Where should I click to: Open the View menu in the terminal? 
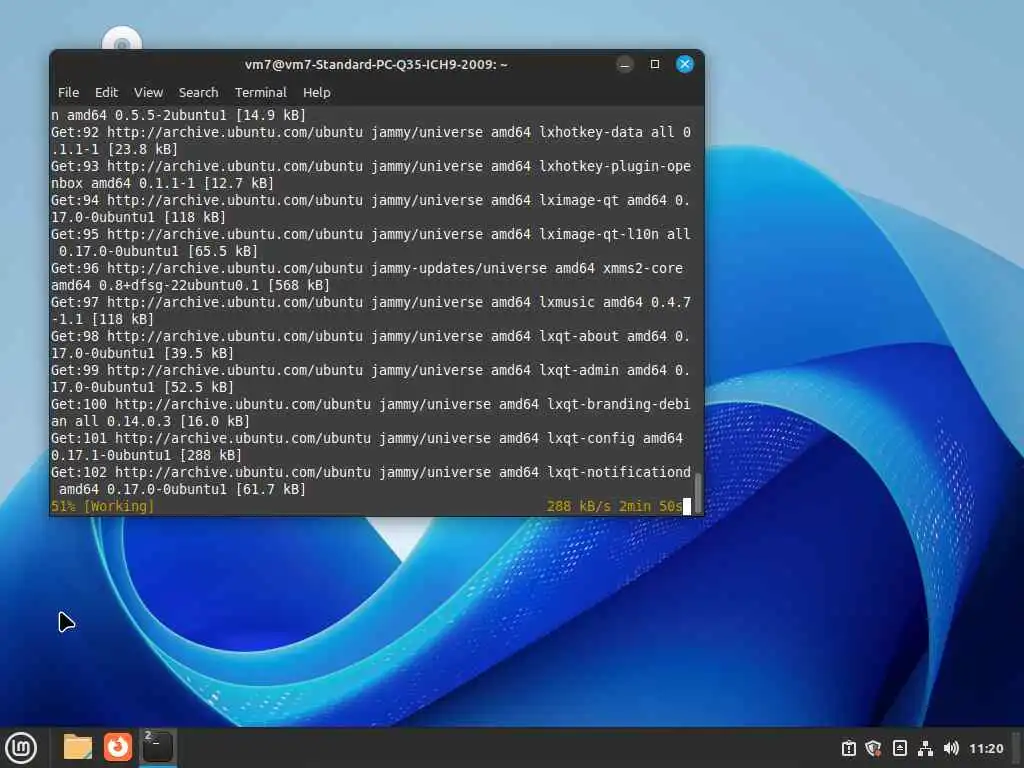coord(148,93)
